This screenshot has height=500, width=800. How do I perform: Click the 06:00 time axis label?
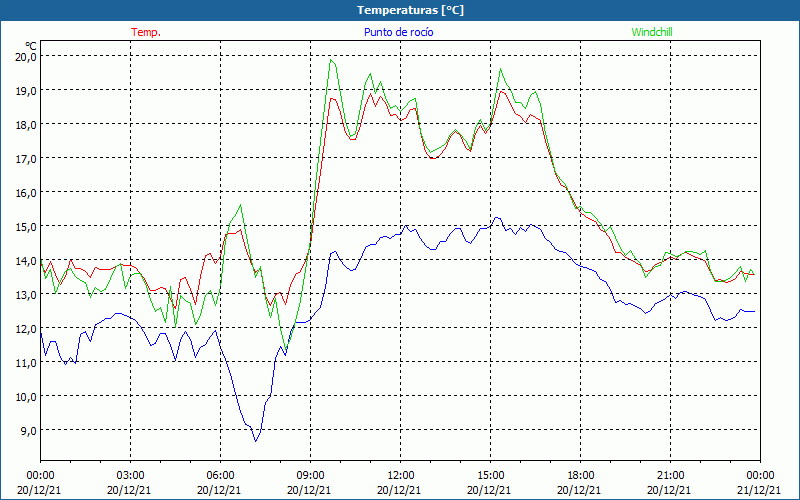[x=219, y=475]
